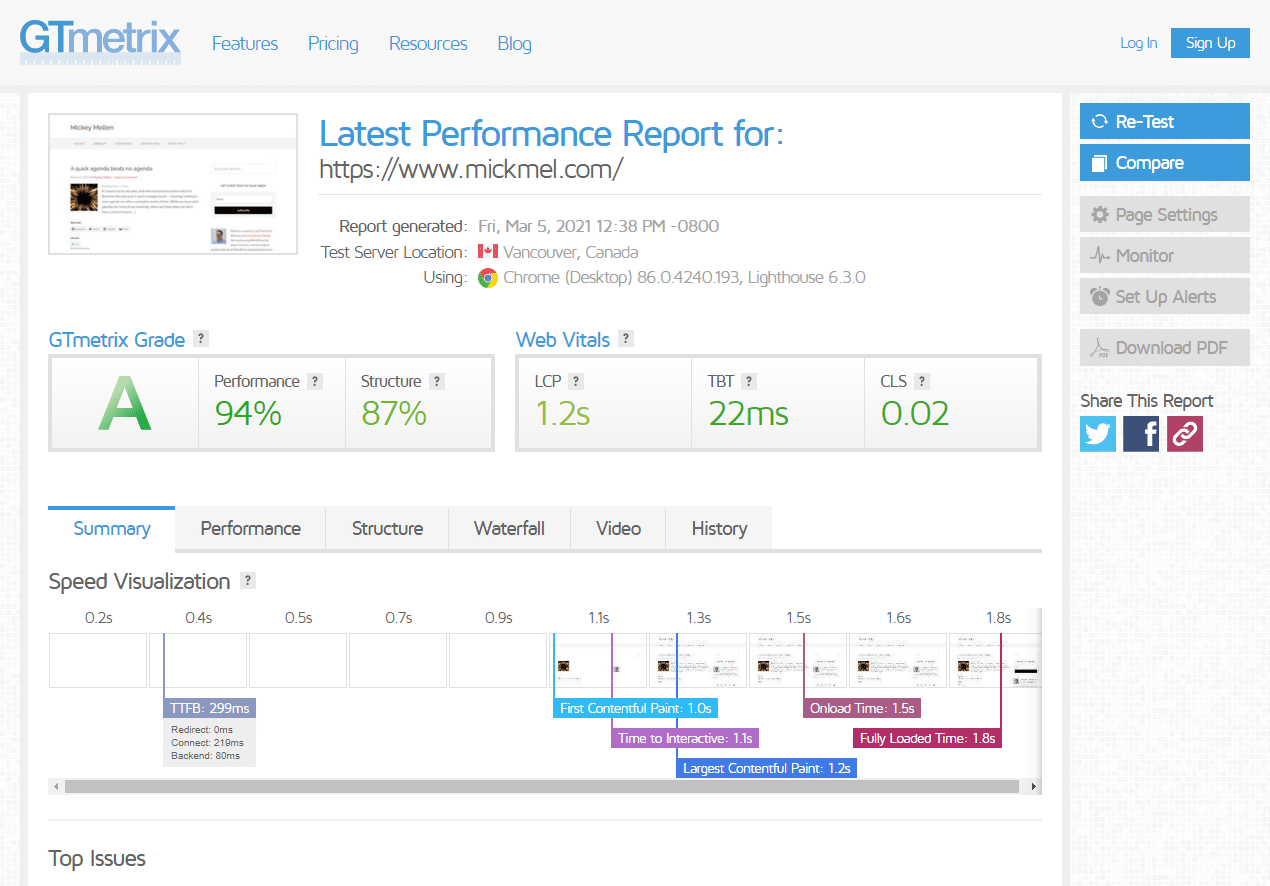Image resolution: width=1270 pixels, height=886 pixels.
Task: Click the 22ms TBT value
Action: point(749,413)
